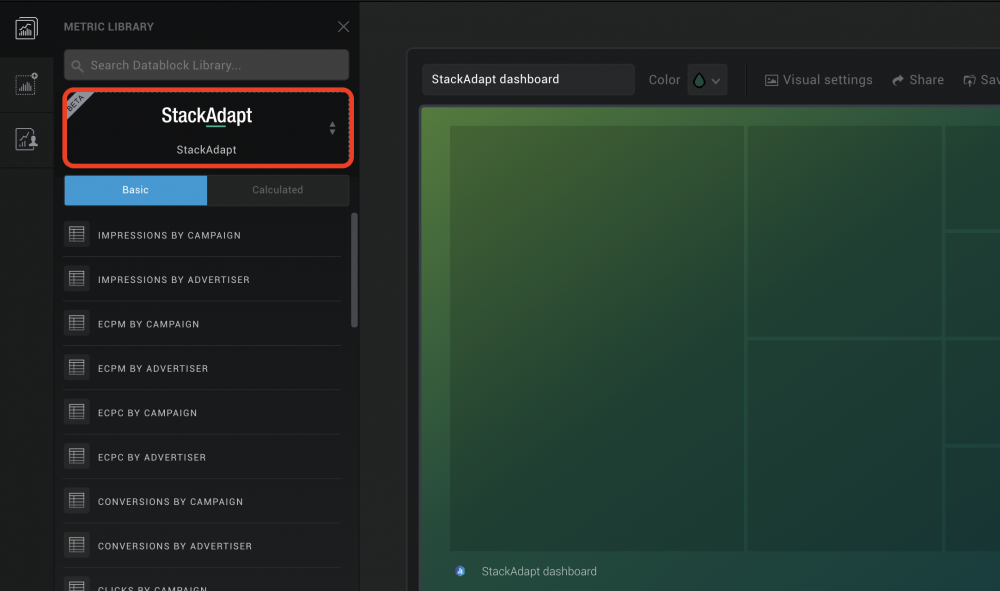1000x591 pixels.
Task: Pick the green droplet color swatch
Action: [x=700, y=79]
